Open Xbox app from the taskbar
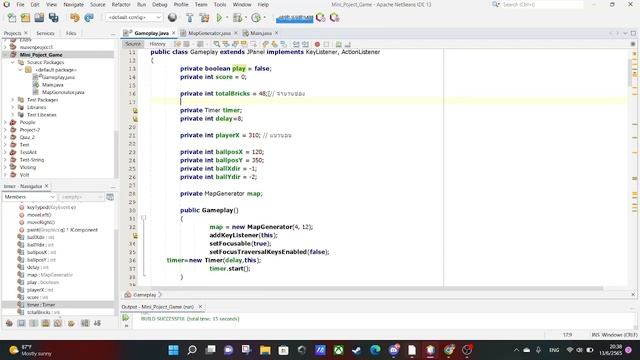640x360 pixels. tap(338, 350)
